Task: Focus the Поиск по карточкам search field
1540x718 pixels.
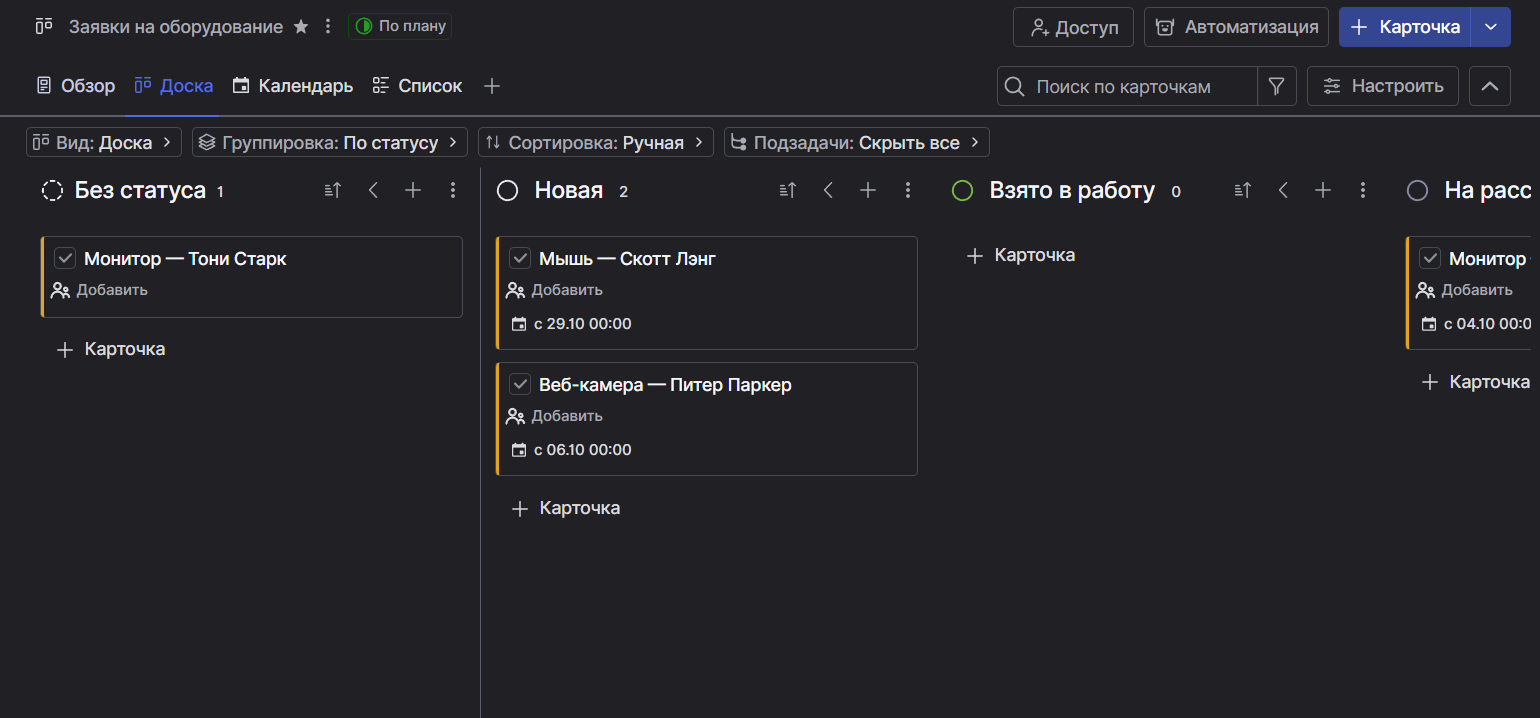Action: click(x=1127, y=86)
